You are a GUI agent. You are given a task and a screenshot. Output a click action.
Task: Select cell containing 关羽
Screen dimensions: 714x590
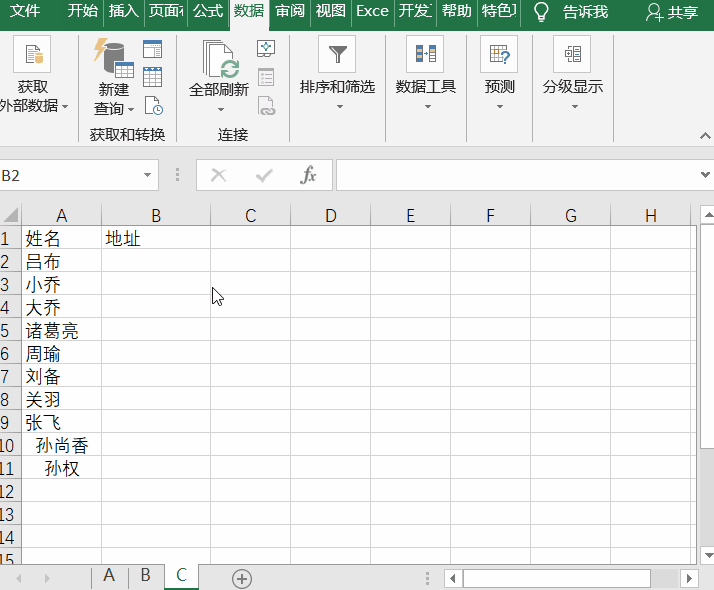[x=61, y=399]
